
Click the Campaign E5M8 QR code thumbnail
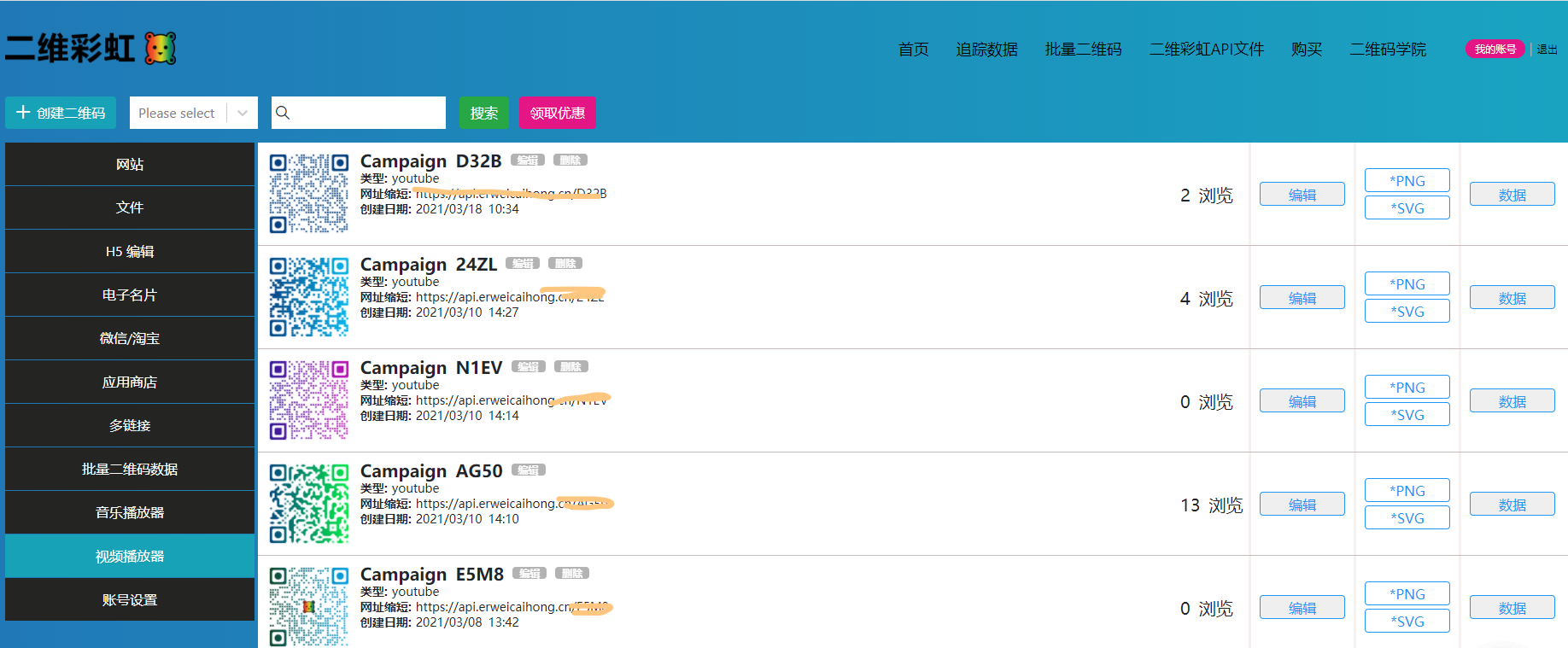click(309, 606)
